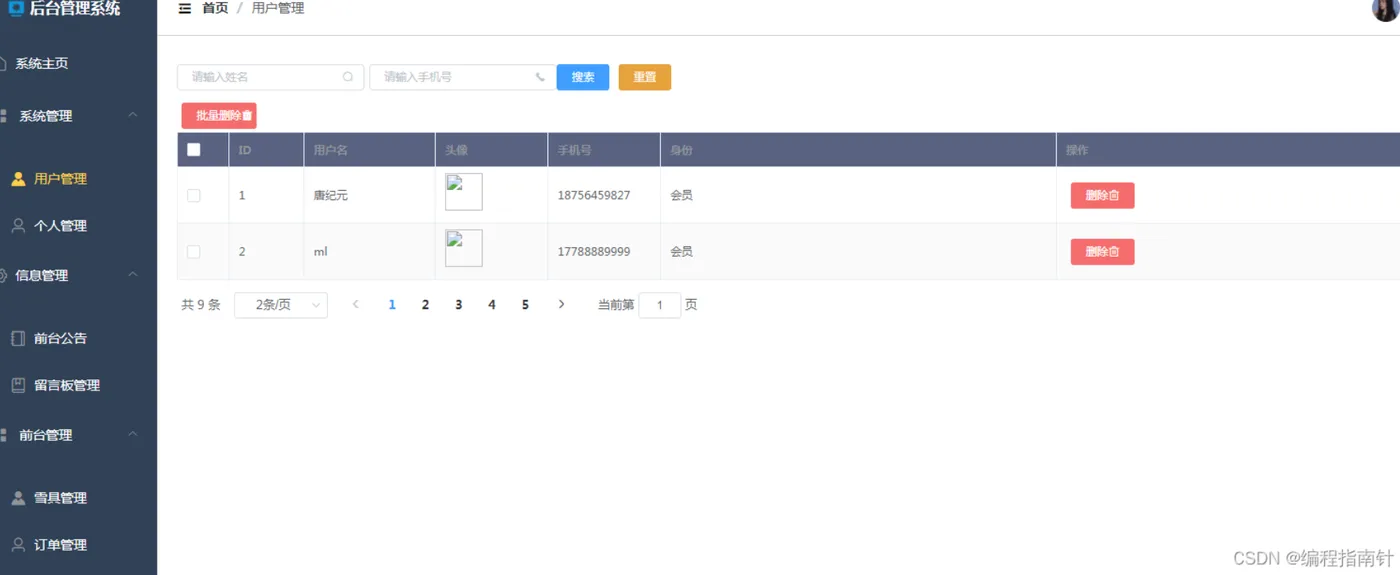
Task: Toggle the hamburger menu collapse icon
Action: (185, 8)
